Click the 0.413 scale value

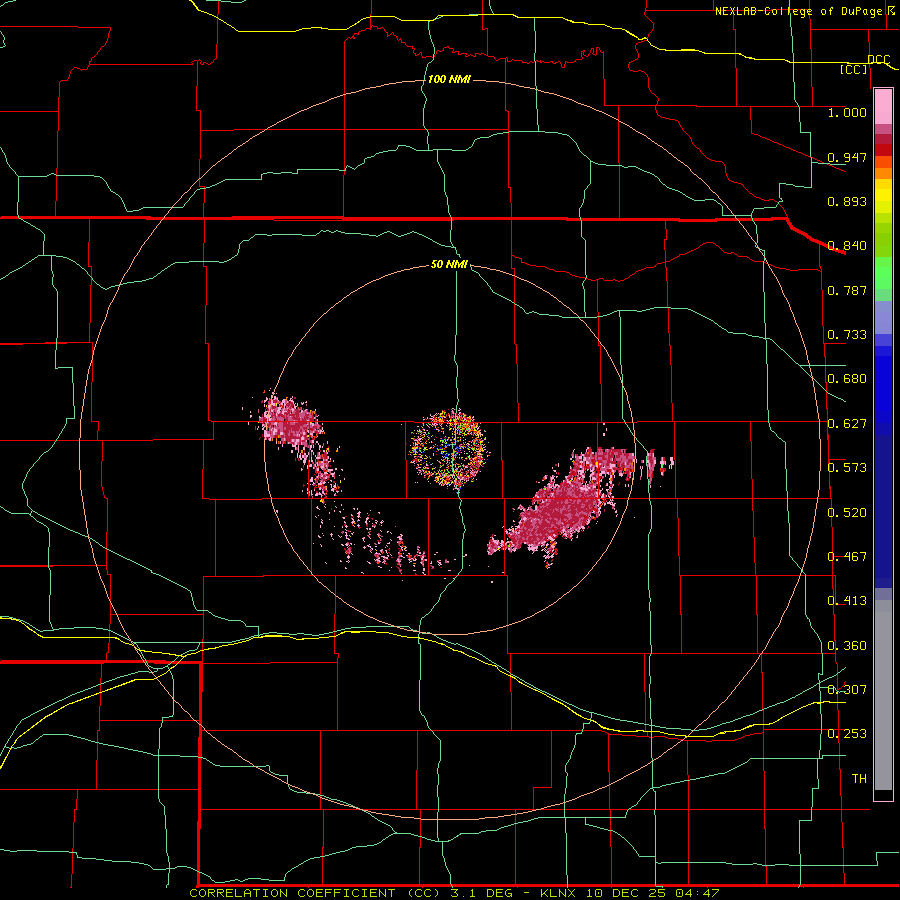tap(847, 601)
